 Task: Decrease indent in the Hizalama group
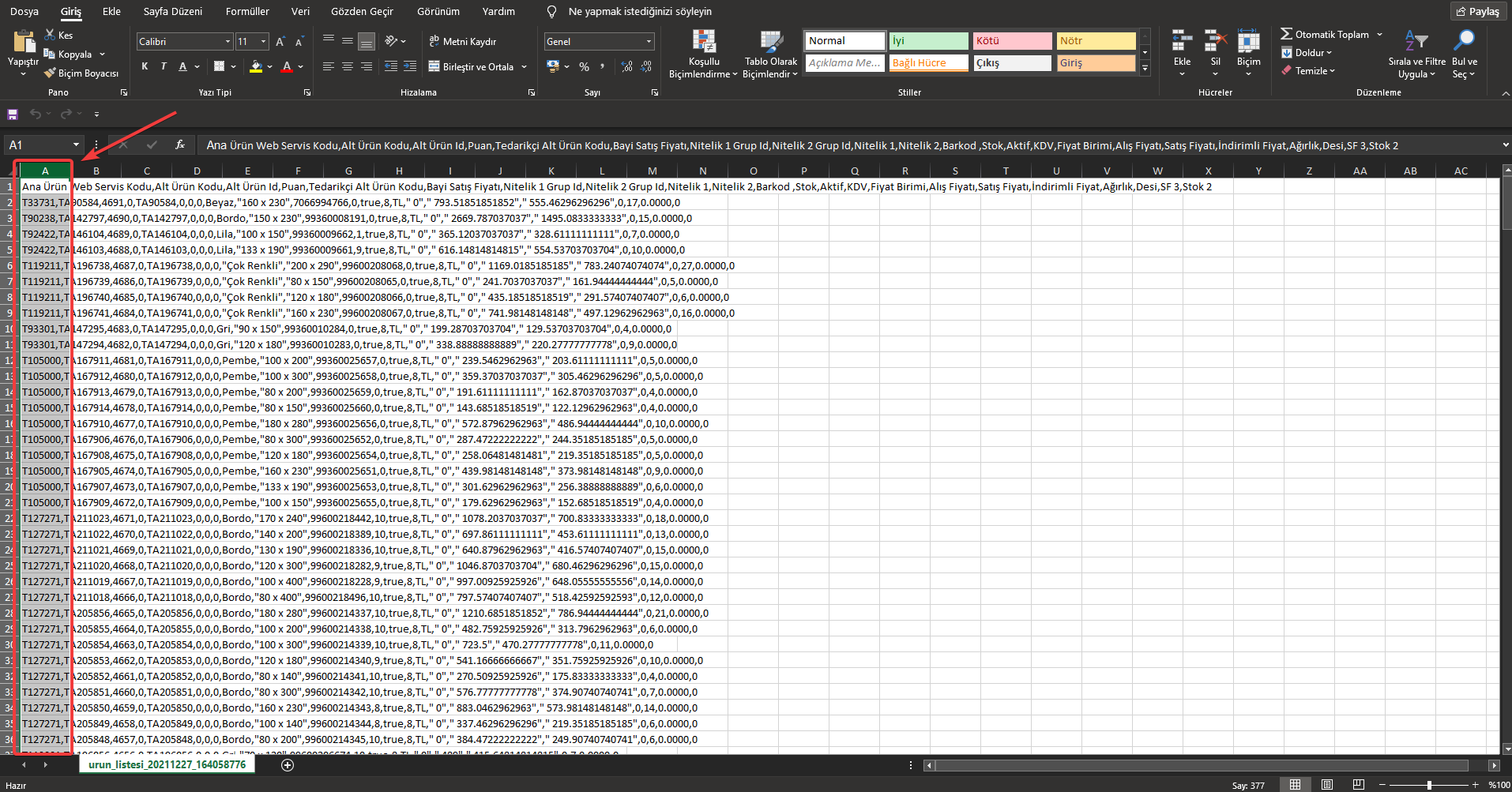tap(391, 66)
